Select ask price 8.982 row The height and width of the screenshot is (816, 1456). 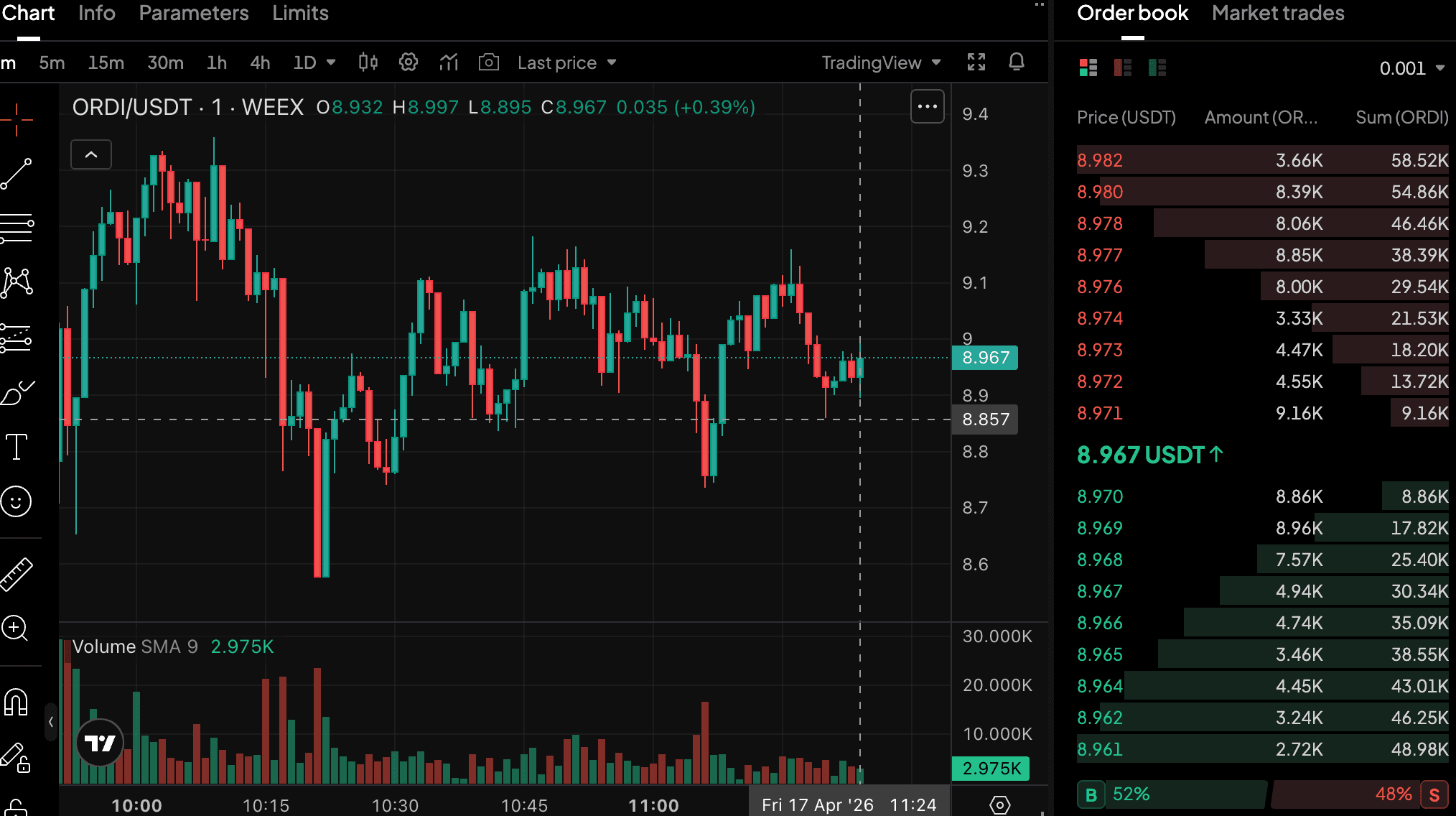1263,160
